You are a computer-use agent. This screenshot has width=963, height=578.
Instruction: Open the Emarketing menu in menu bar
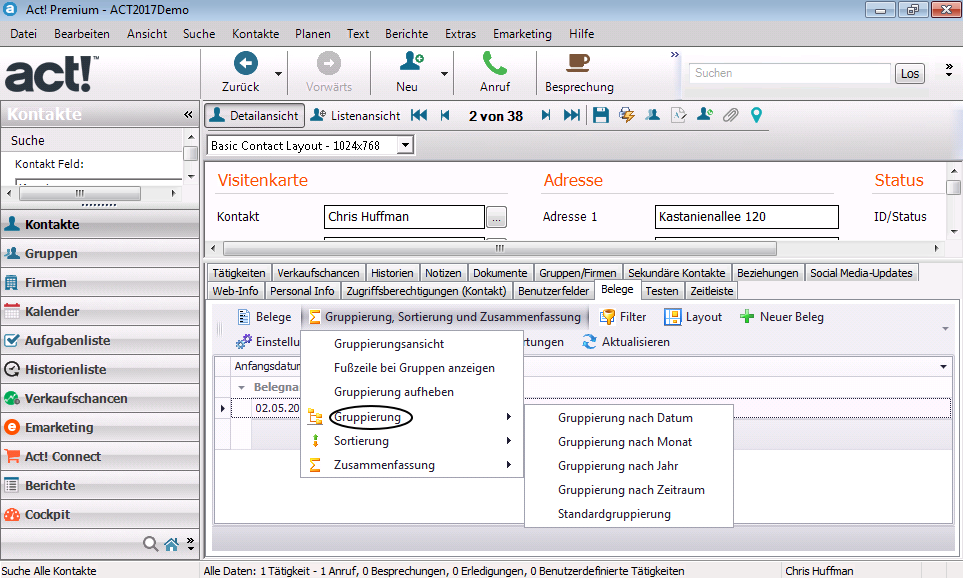click(x=522, y=34)
